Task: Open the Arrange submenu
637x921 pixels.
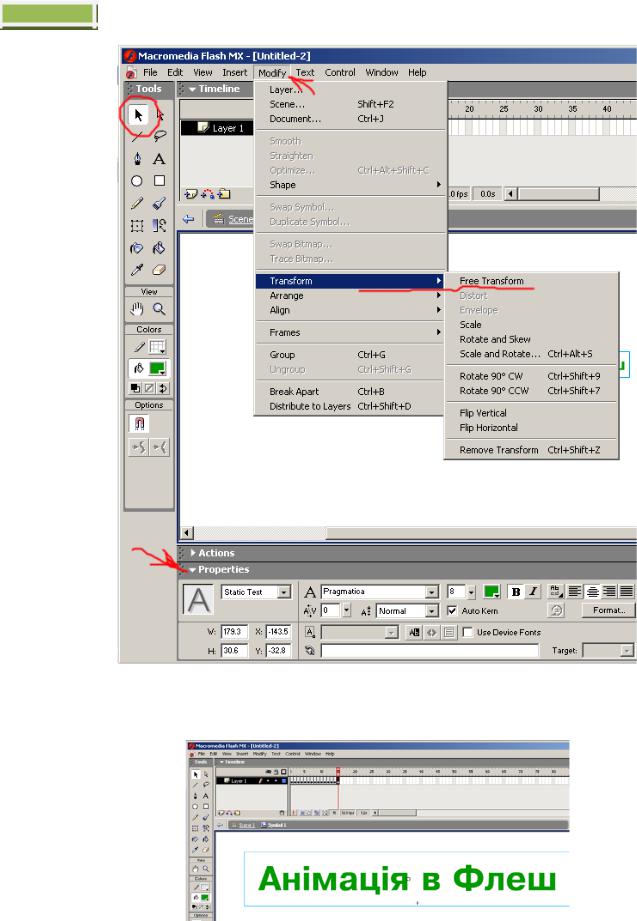Action: point(350,295)
